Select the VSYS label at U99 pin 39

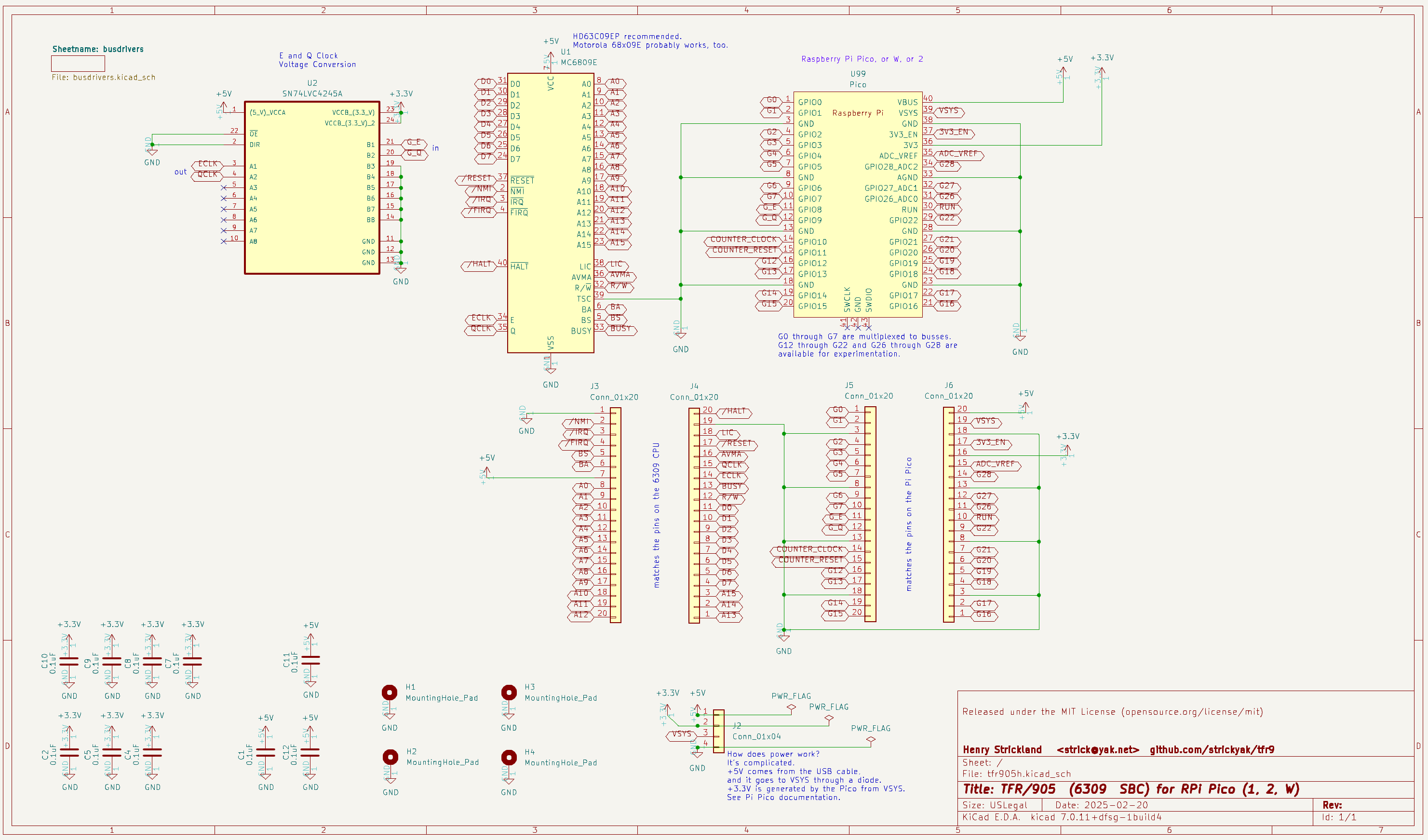(949, 112)
